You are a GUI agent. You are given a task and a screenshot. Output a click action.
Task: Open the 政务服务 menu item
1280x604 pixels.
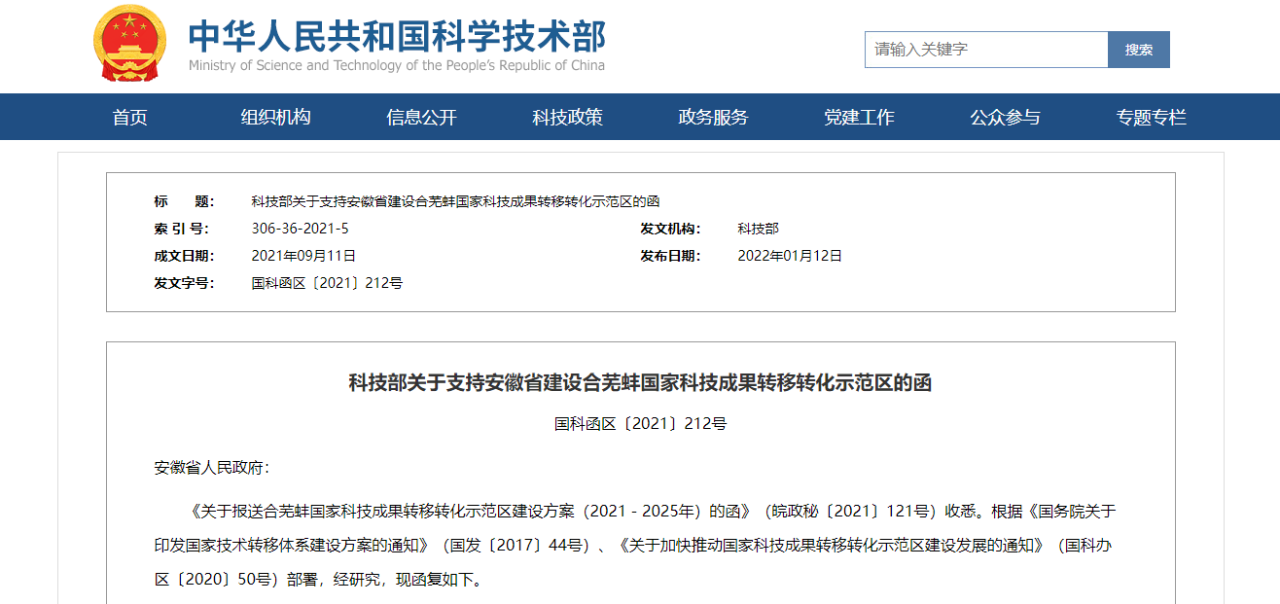click(x=712, y=117)
